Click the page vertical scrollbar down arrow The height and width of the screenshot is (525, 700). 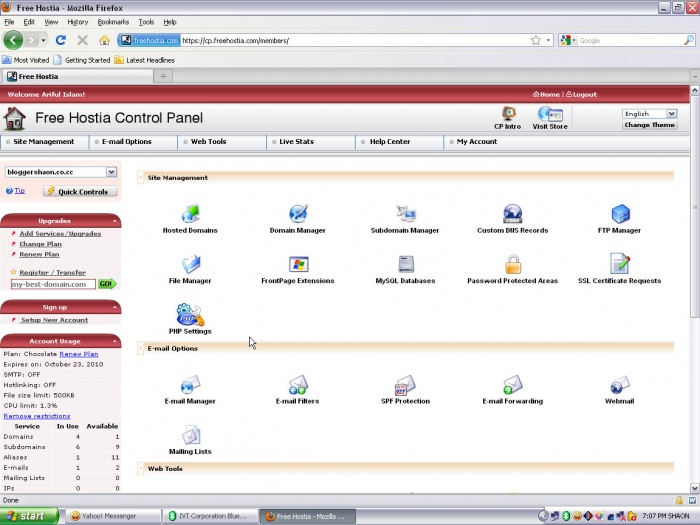pos(695,488)
